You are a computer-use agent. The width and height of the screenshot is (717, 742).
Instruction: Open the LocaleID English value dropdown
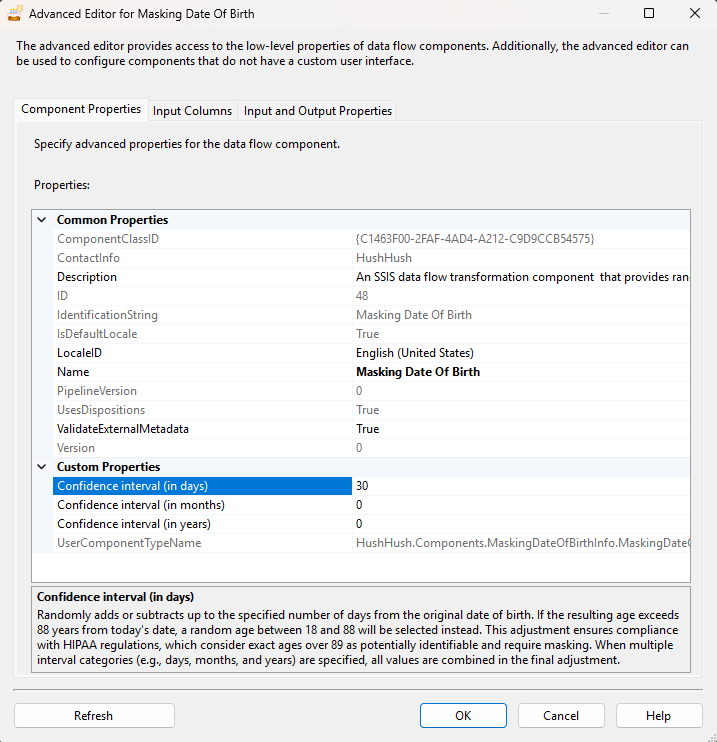tap(520, 353)
